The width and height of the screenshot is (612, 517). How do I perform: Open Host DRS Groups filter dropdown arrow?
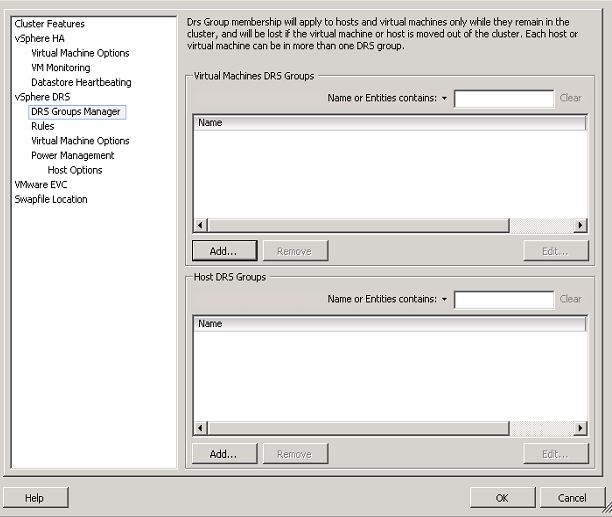point(444,299)
